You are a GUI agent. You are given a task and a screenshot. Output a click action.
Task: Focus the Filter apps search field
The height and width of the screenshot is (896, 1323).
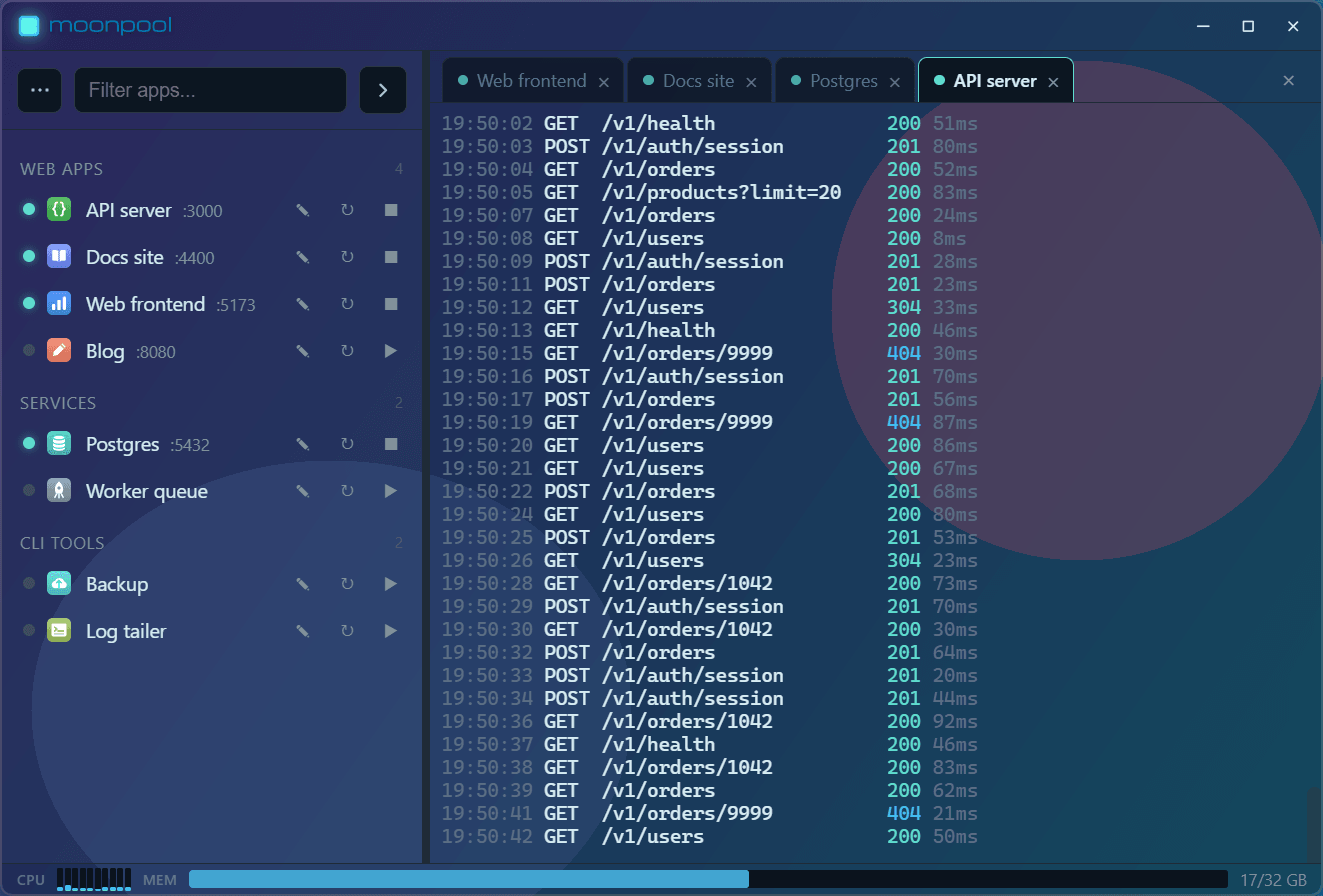tap(210, 90)
